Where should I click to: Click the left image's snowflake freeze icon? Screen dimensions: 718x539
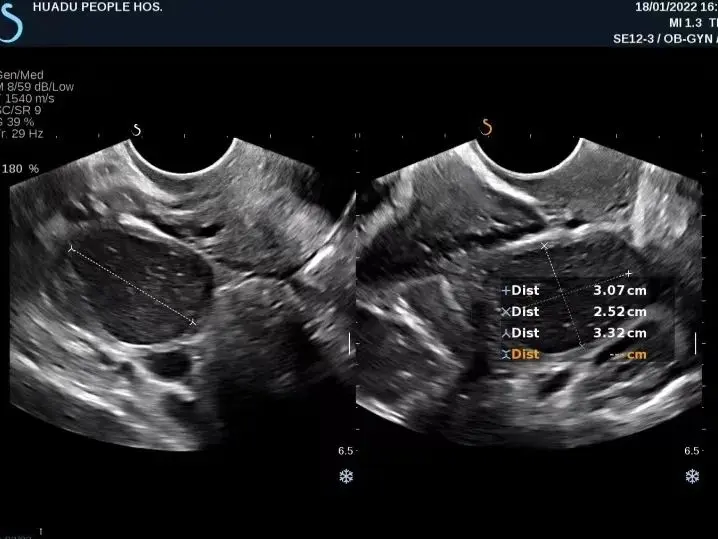click(346, 476)
